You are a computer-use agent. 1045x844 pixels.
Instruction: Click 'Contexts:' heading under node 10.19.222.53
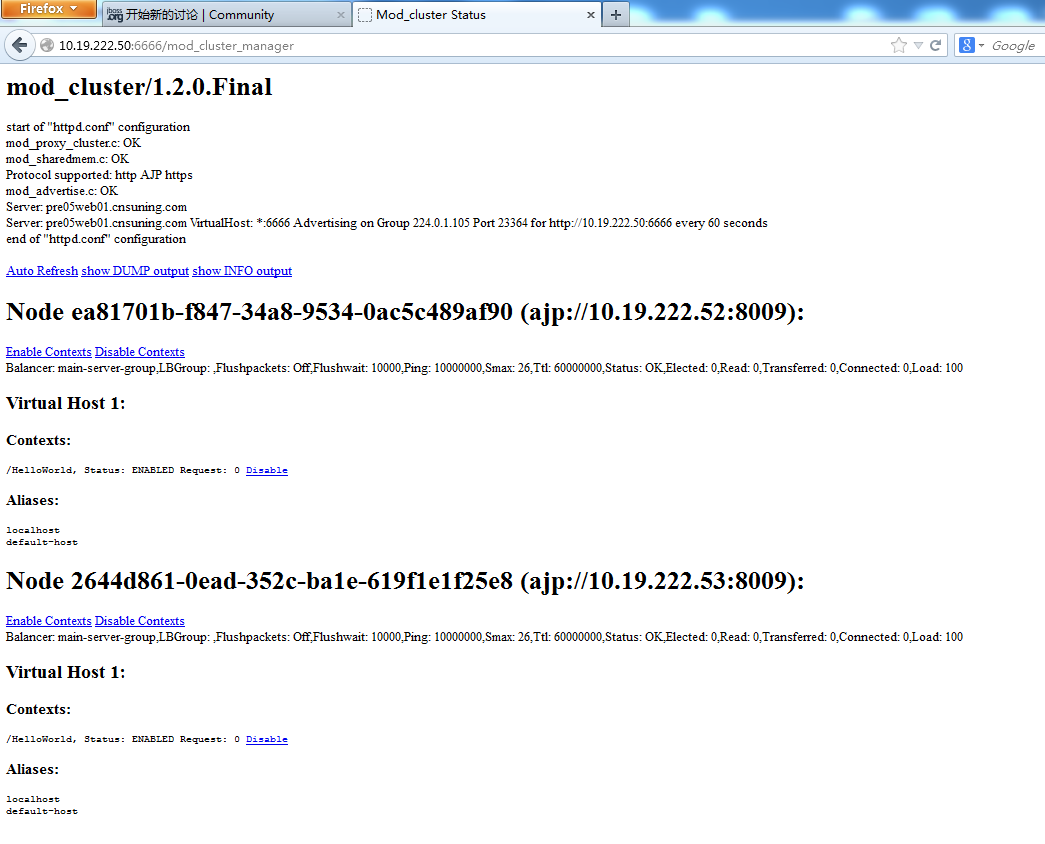(x=39, y=709)
